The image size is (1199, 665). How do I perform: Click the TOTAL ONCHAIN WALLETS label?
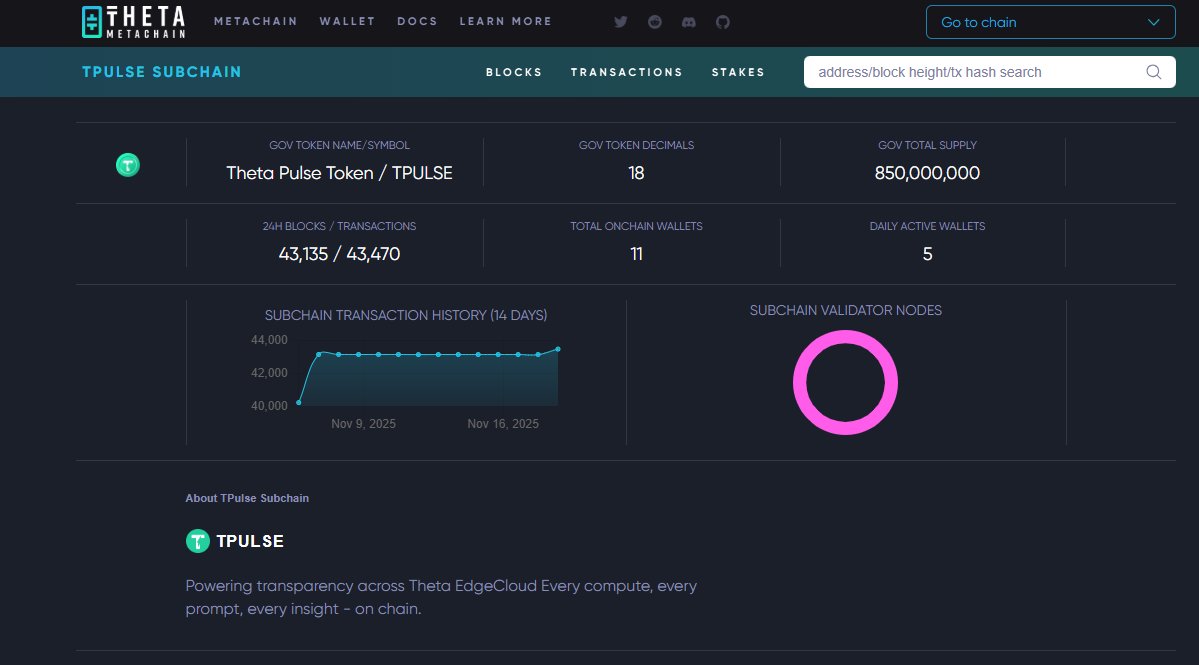click(x=636, y=226)
